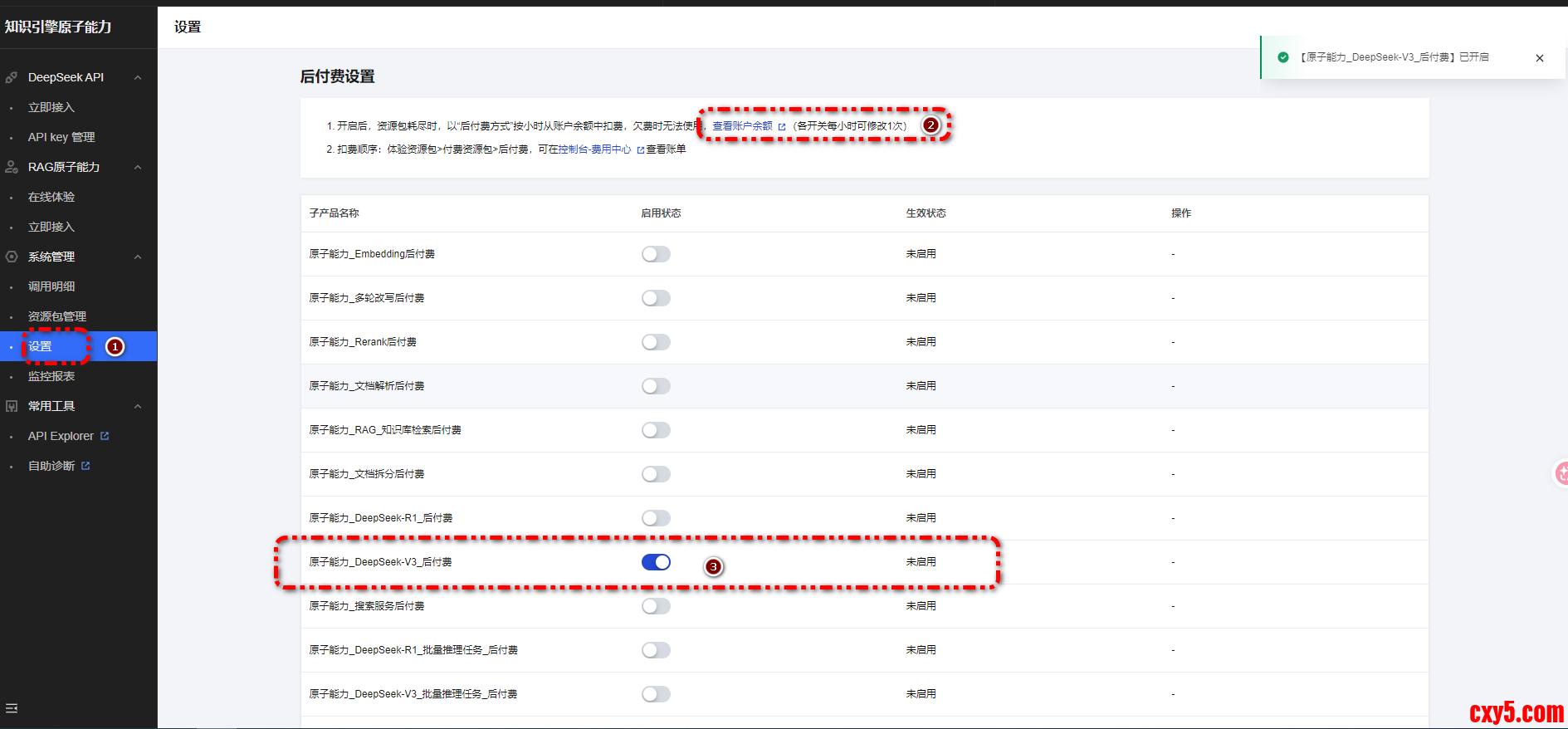Screen dimensions: 1568x729
Task: Click the 原子能力_搜索服务后付费 product name
Action: click(366, 606)
